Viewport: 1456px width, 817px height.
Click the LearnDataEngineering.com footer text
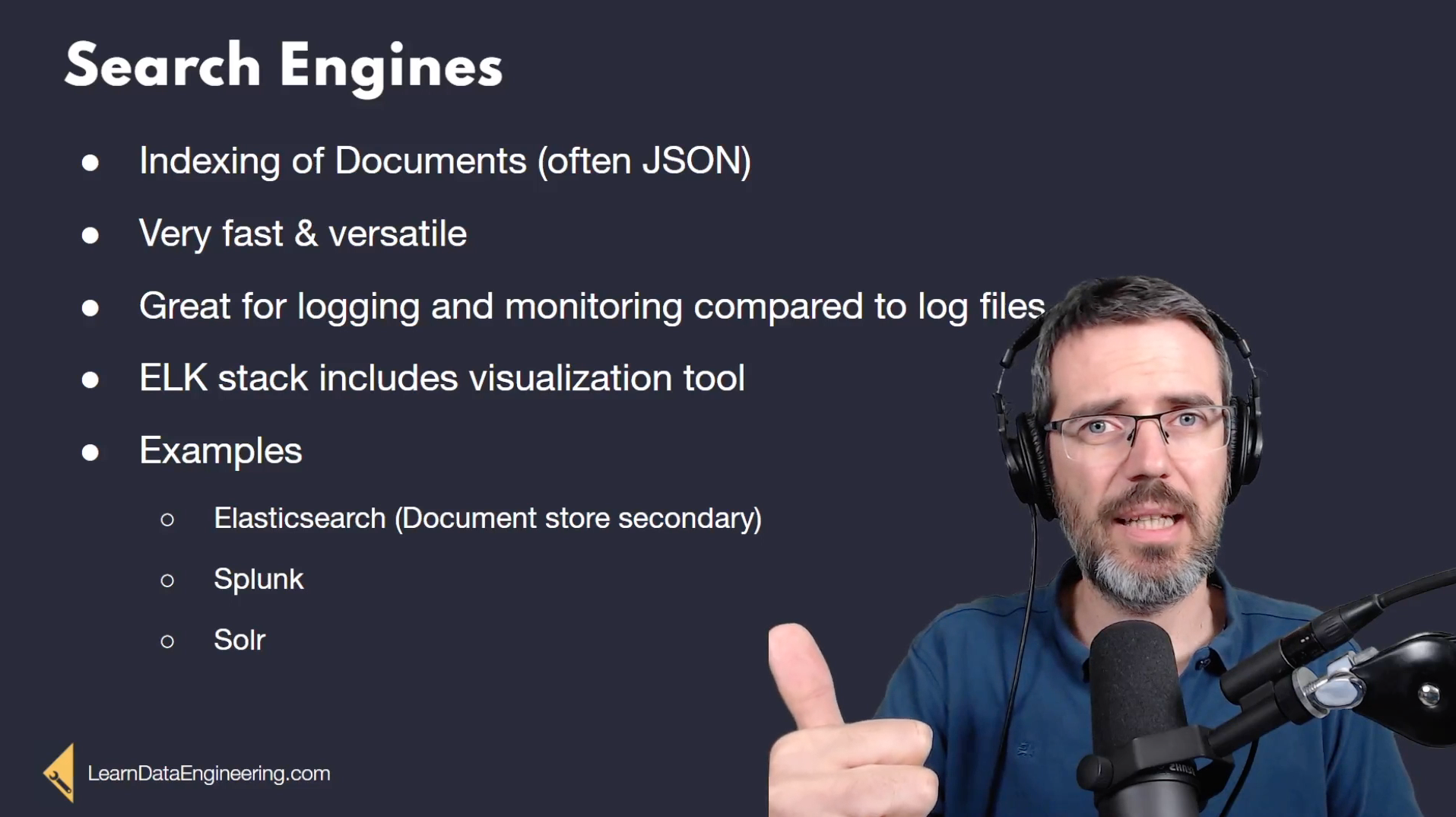tap(209, 774)
